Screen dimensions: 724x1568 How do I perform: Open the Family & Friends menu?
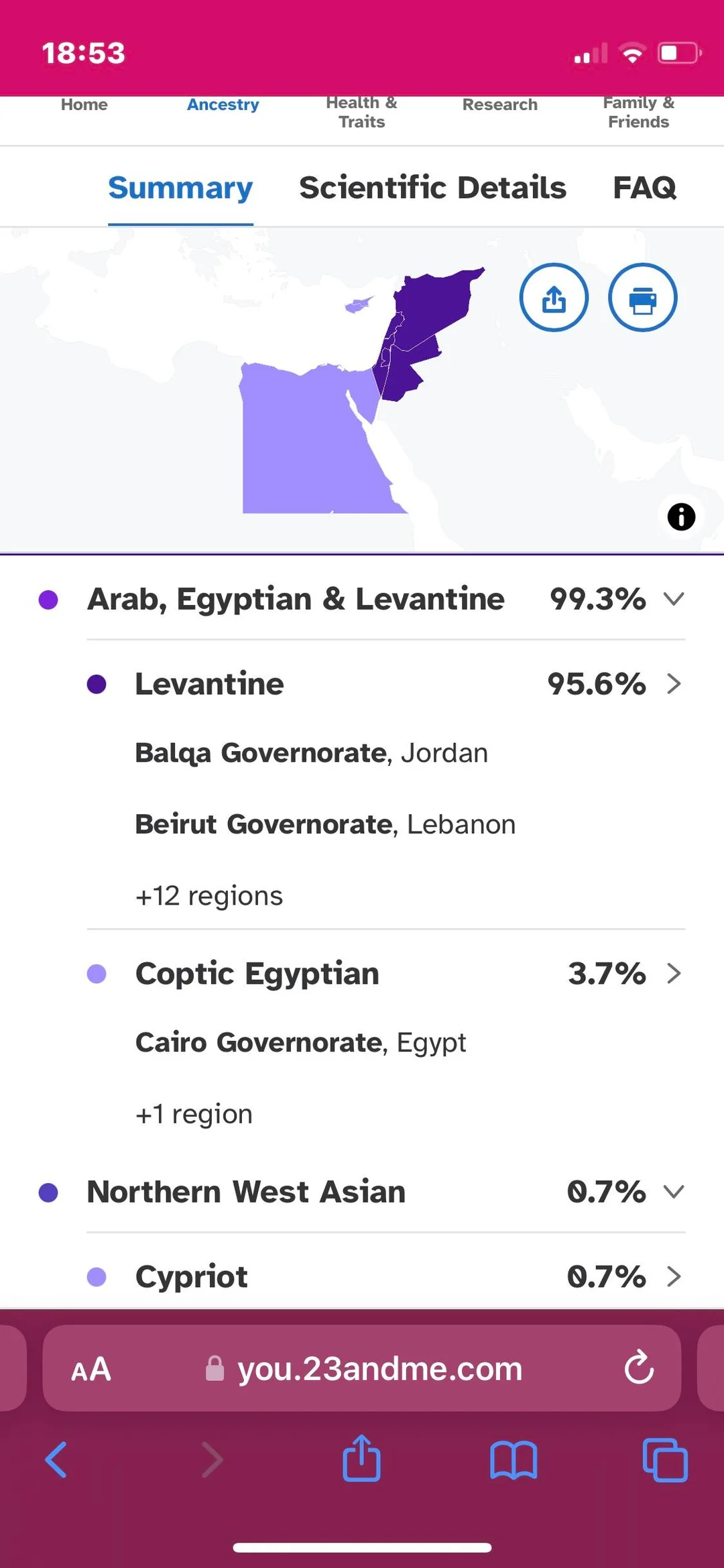[x=638, y=112]
